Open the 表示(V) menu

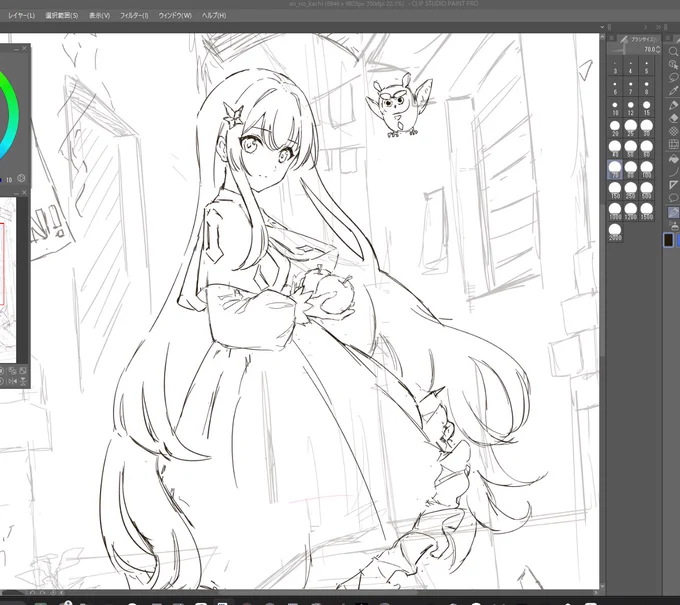coord(99,16)
